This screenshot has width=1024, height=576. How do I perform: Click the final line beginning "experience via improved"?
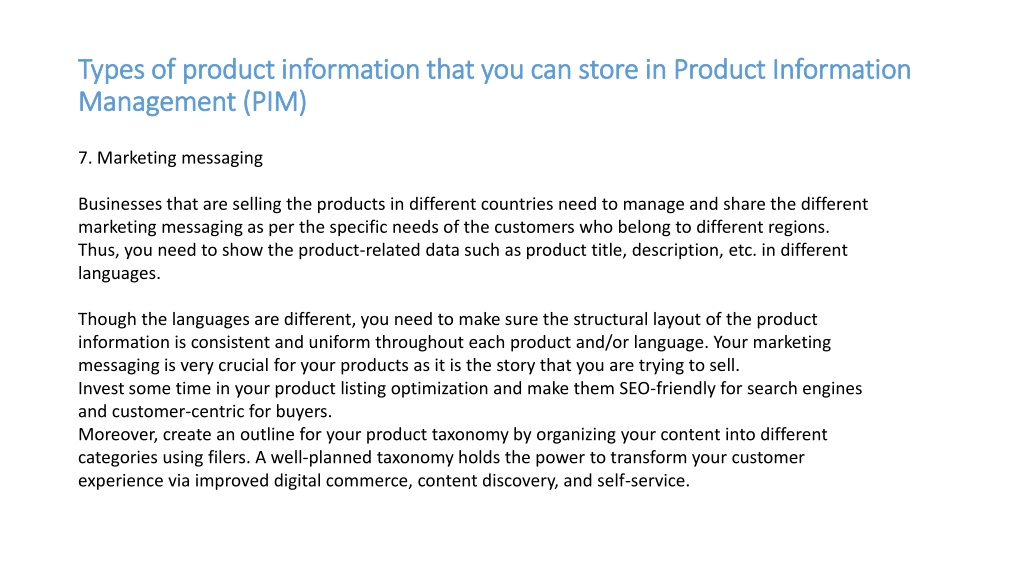[384, 481]
